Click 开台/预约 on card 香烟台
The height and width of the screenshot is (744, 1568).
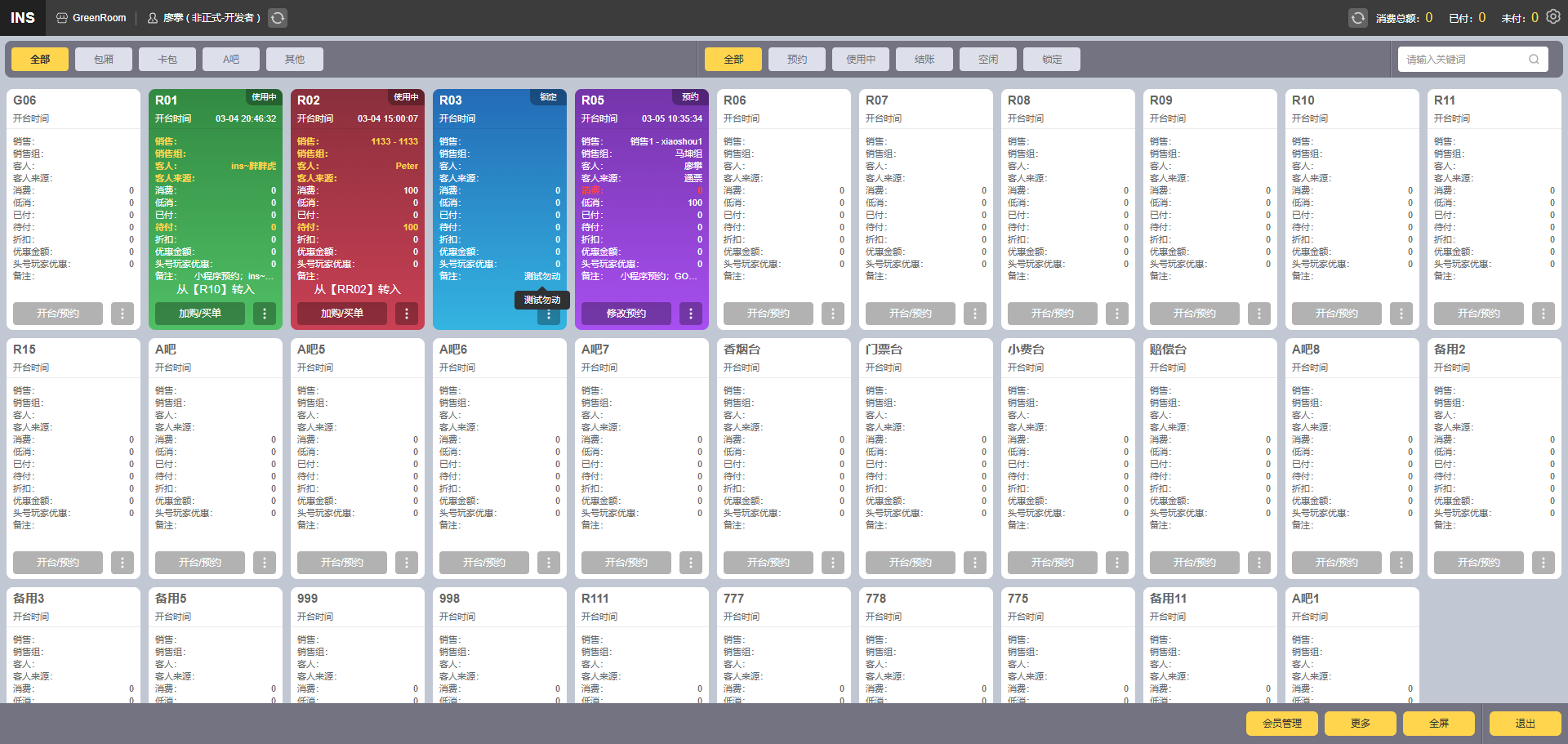(x=768, y=563)
